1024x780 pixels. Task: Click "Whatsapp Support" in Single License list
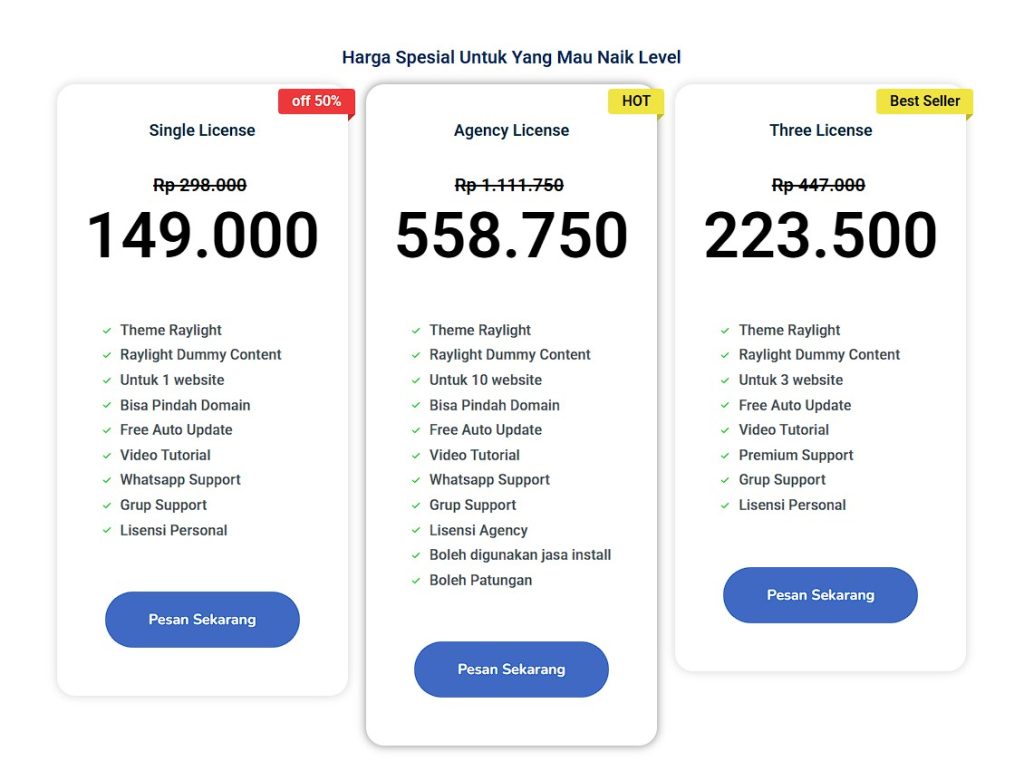coord(180,480)
